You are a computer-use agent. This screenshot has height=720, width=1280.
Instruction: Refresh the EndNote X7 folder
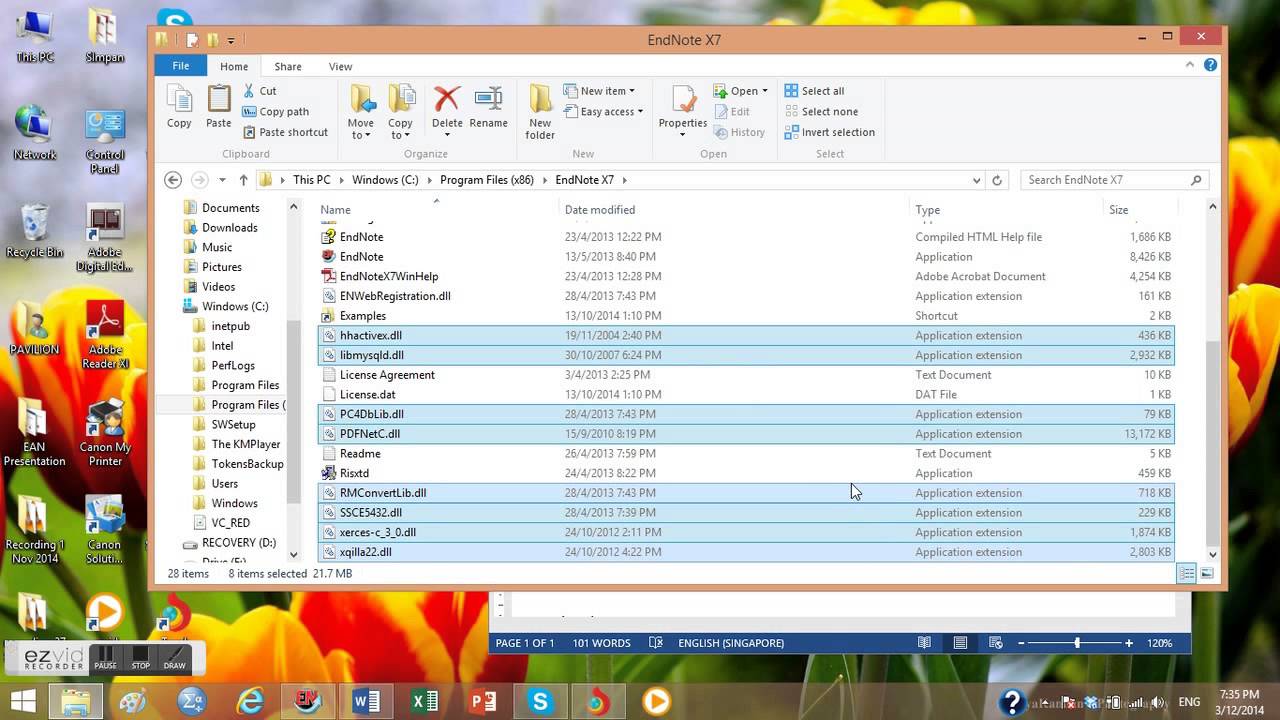point(997,180)
